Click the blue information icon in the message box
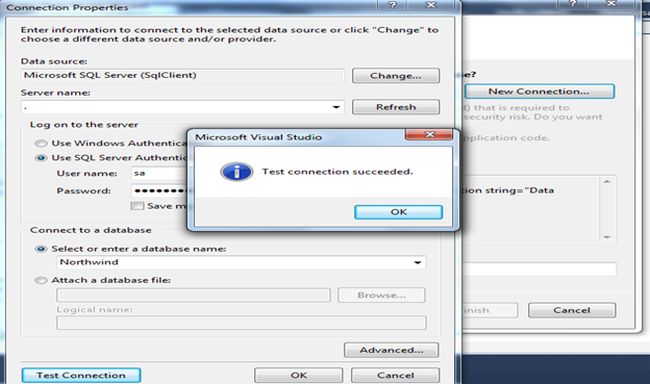Image resolution: width=650 pixels, height=384 pixels. [x=236, y=171]
